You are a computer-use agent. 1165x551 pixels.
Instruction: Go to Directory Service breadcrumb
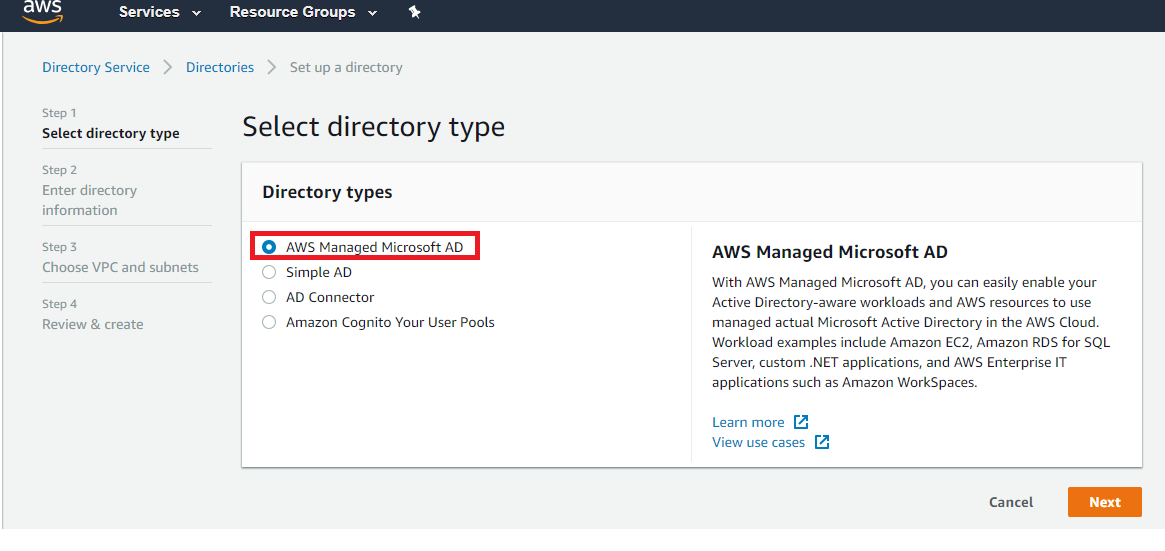pos(96,67)
